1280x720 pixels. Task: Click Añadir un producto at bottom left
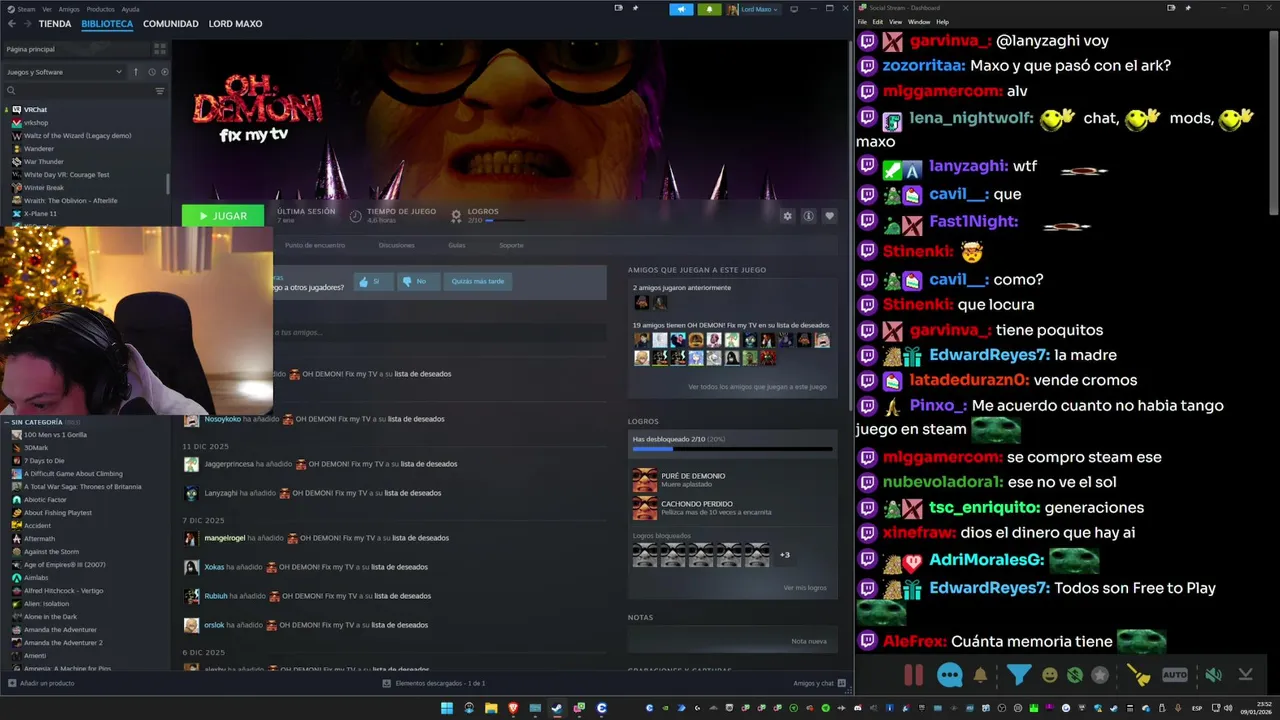coord(40,683)
